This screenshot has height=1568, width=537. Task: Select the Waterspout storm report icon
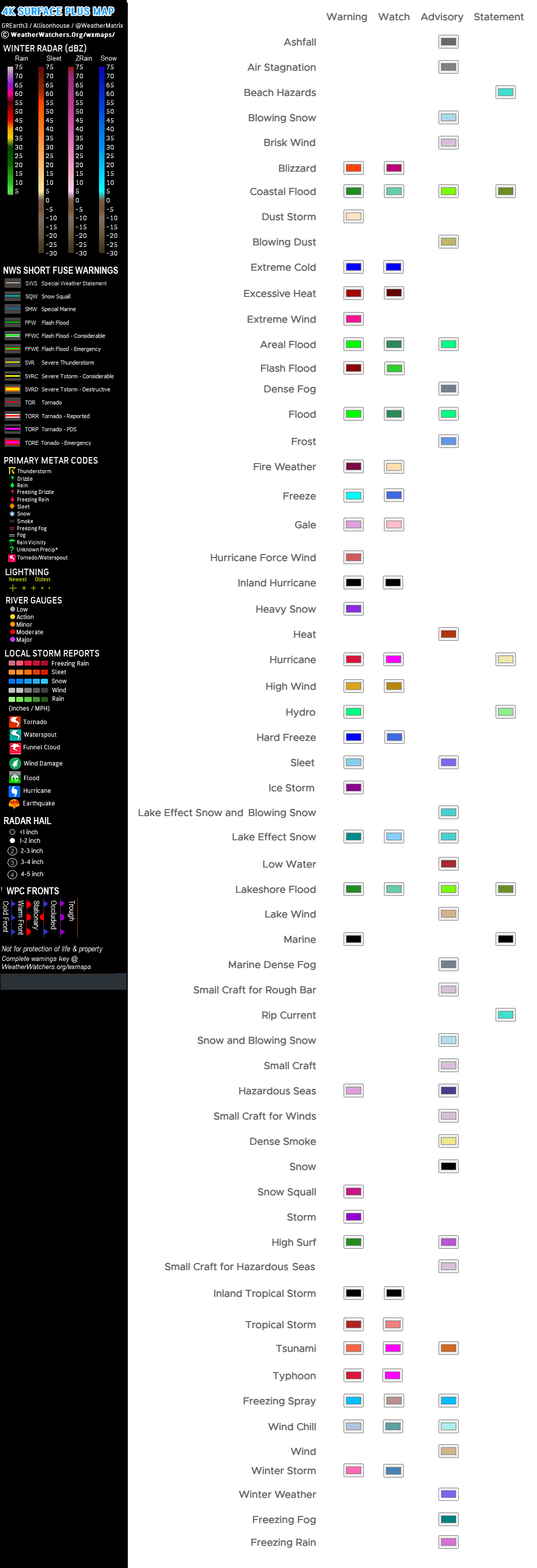tap(15, 735)
